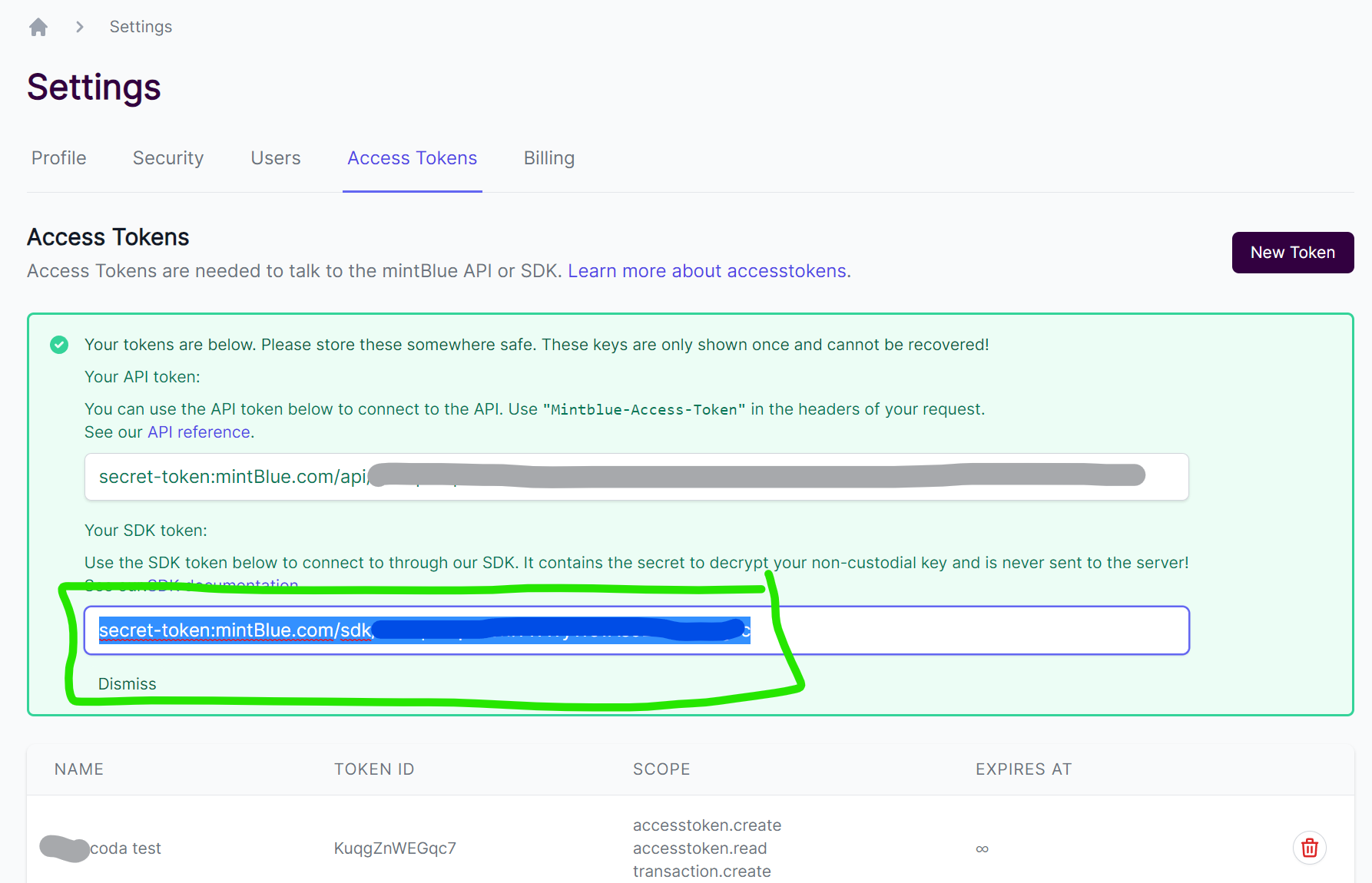Click the green success checkmark icon

click(59, 345)
